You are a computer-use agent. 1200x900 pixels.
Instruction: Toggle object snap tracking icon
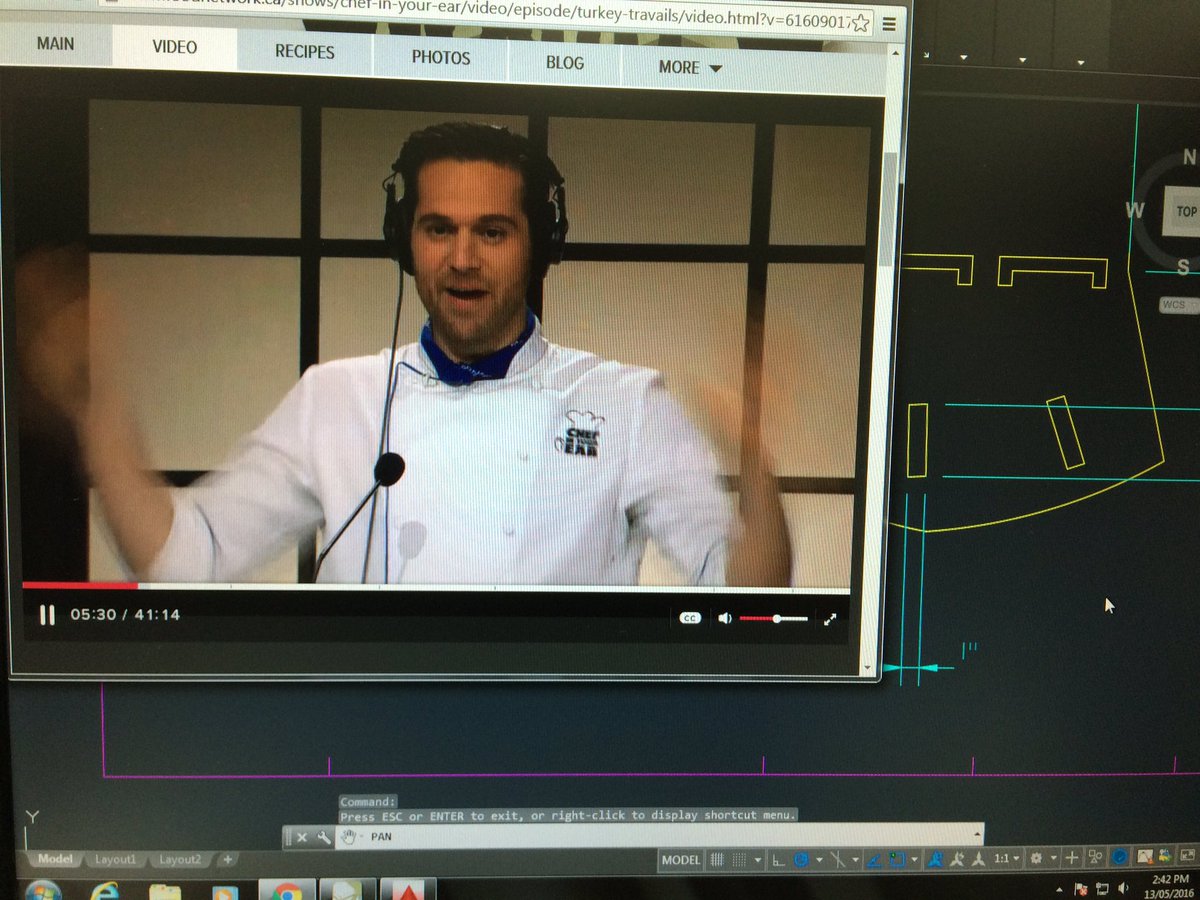[874, 860]
